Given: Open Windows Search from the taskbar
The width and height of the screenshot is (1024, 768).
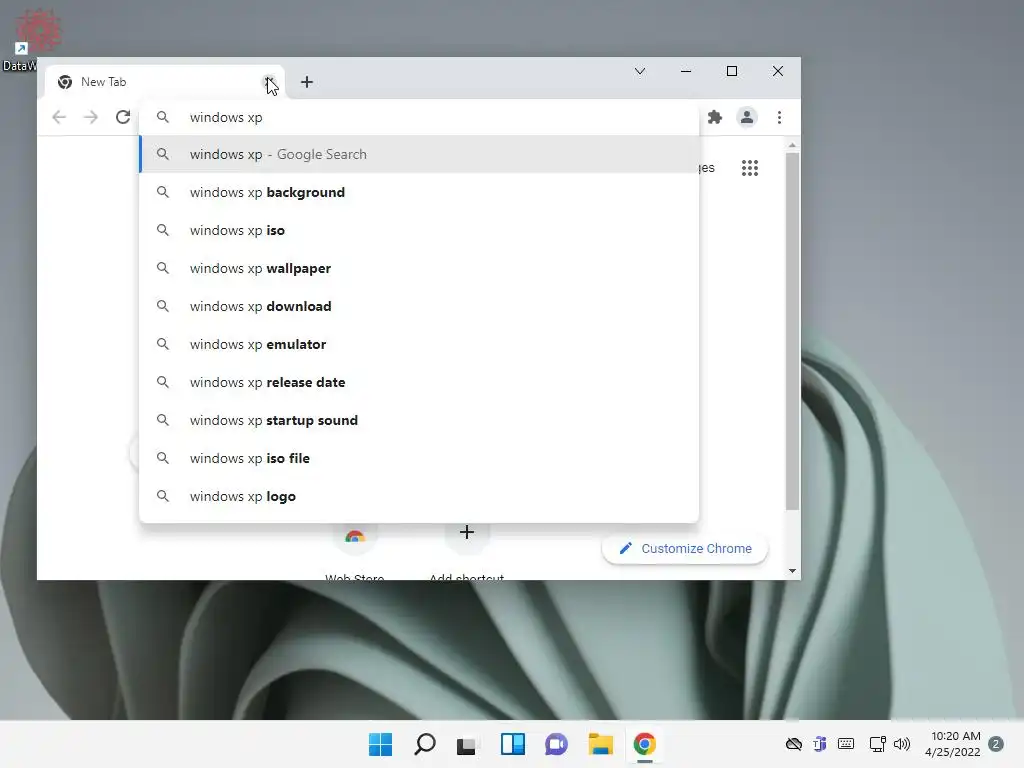Looking at the screenshot, I should coord(425,744).
